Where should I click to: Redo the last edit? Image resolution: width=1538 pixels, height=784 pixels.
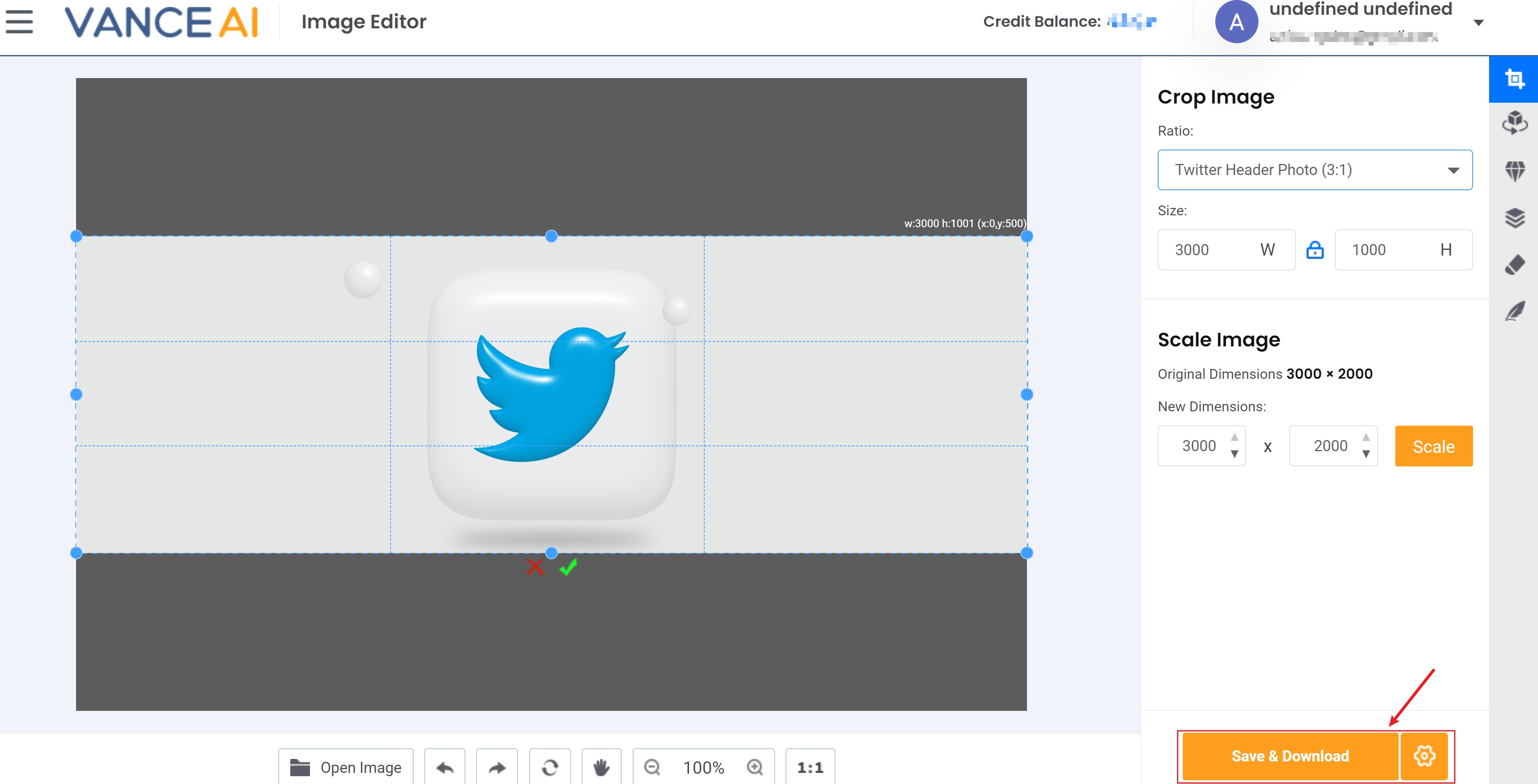(x=497, y=768)
